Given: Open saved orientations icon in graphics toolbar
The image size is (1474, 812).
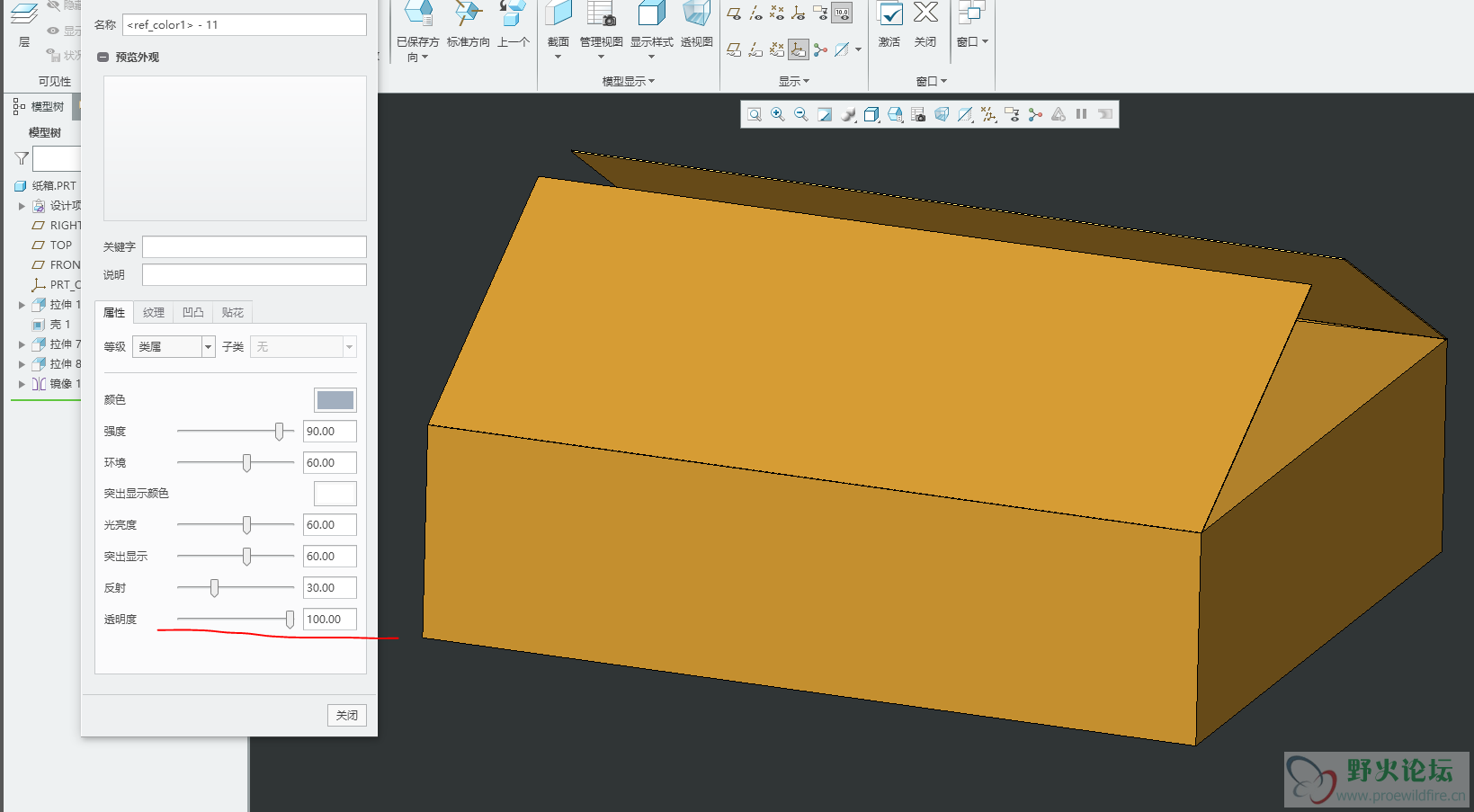Looking at the screenshot, I should (x=895, y=114).
